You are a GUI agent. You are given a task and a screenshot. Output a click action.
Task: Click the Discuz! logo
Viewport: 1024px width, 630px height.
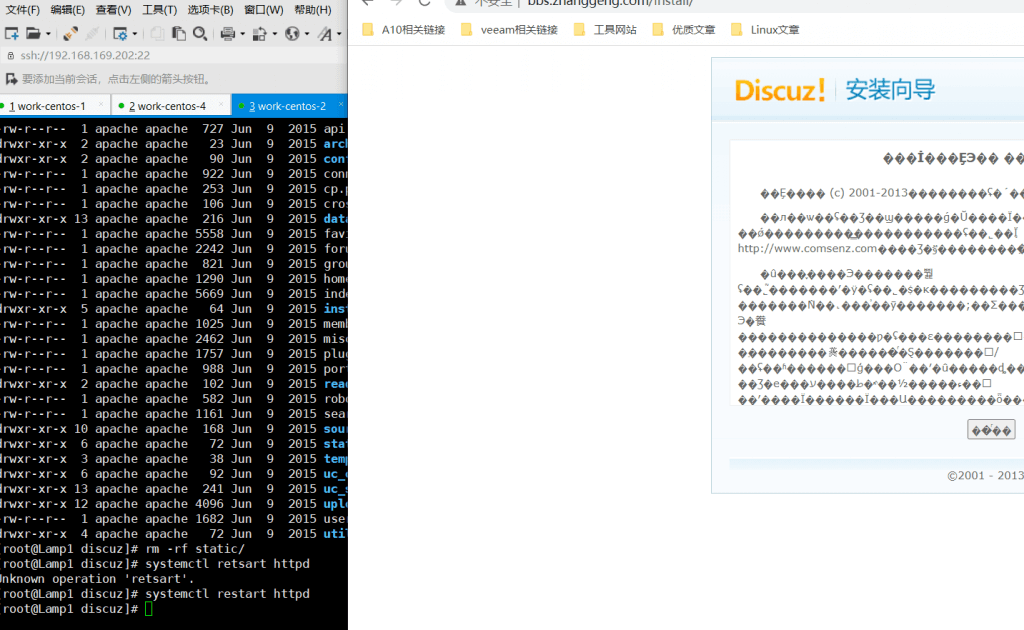(x=780, y=90)
